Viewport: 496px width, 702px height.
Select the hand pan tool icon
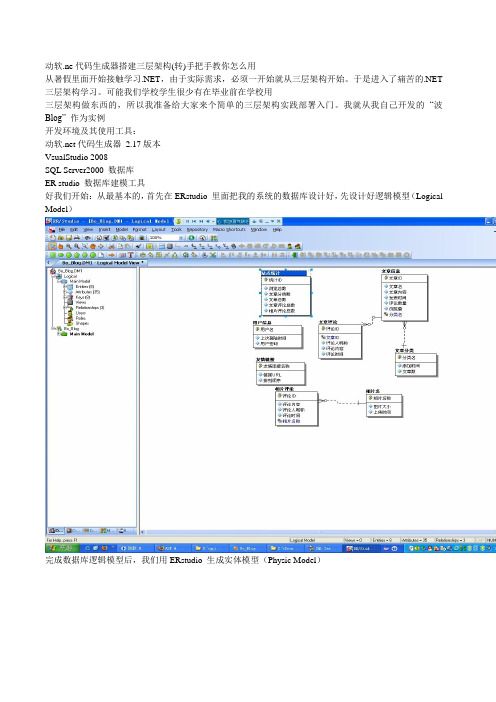60,246
